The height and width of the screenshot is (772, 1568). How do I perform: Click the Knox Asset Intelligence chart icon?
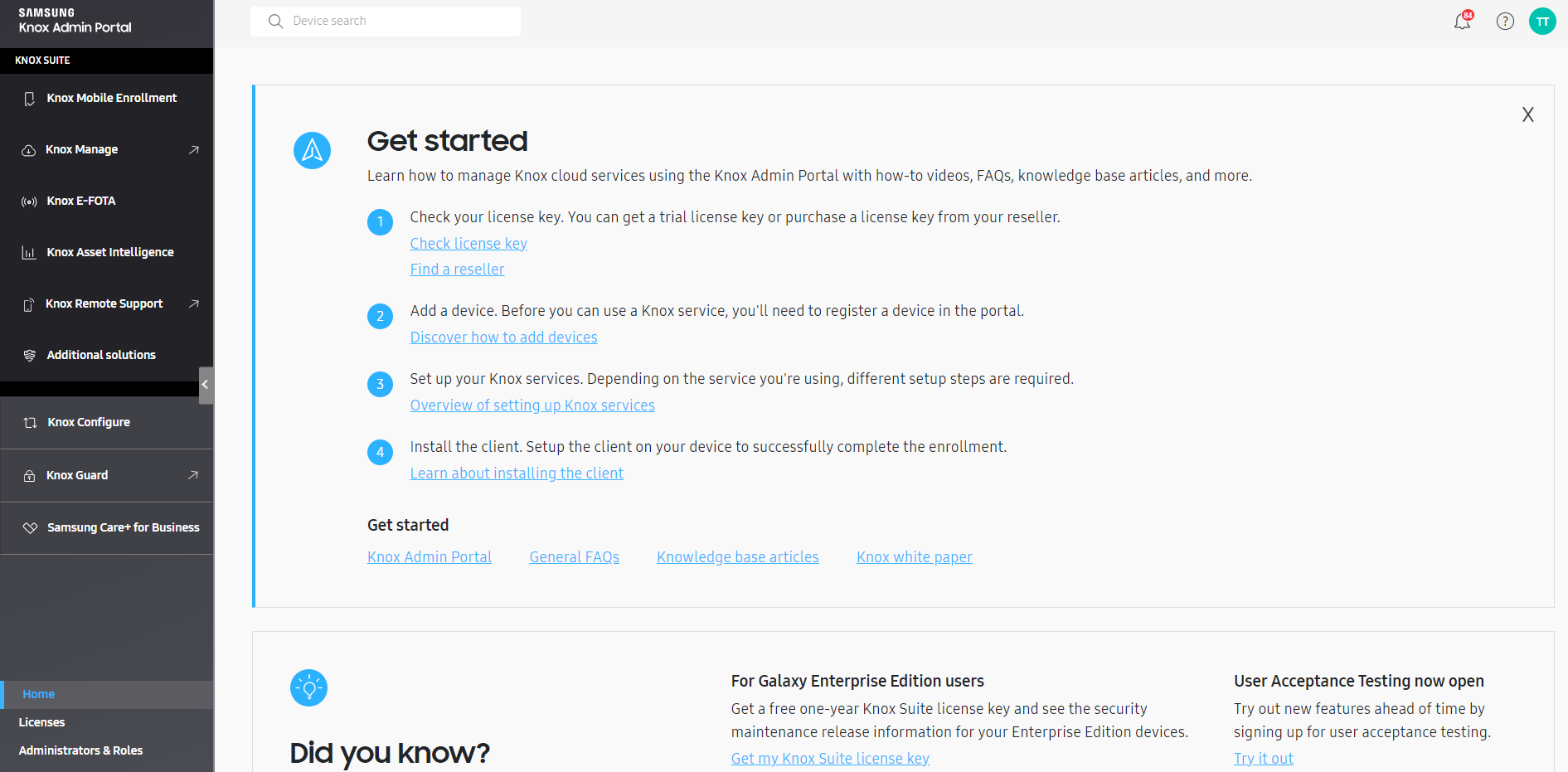(29, 253)
